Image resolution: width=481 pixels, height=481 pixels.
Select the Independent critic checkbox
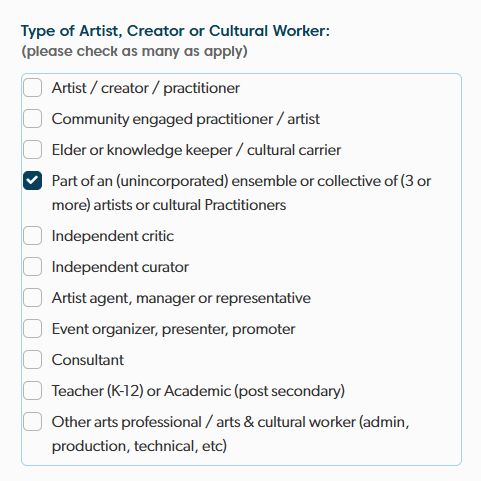pos(32,236)
